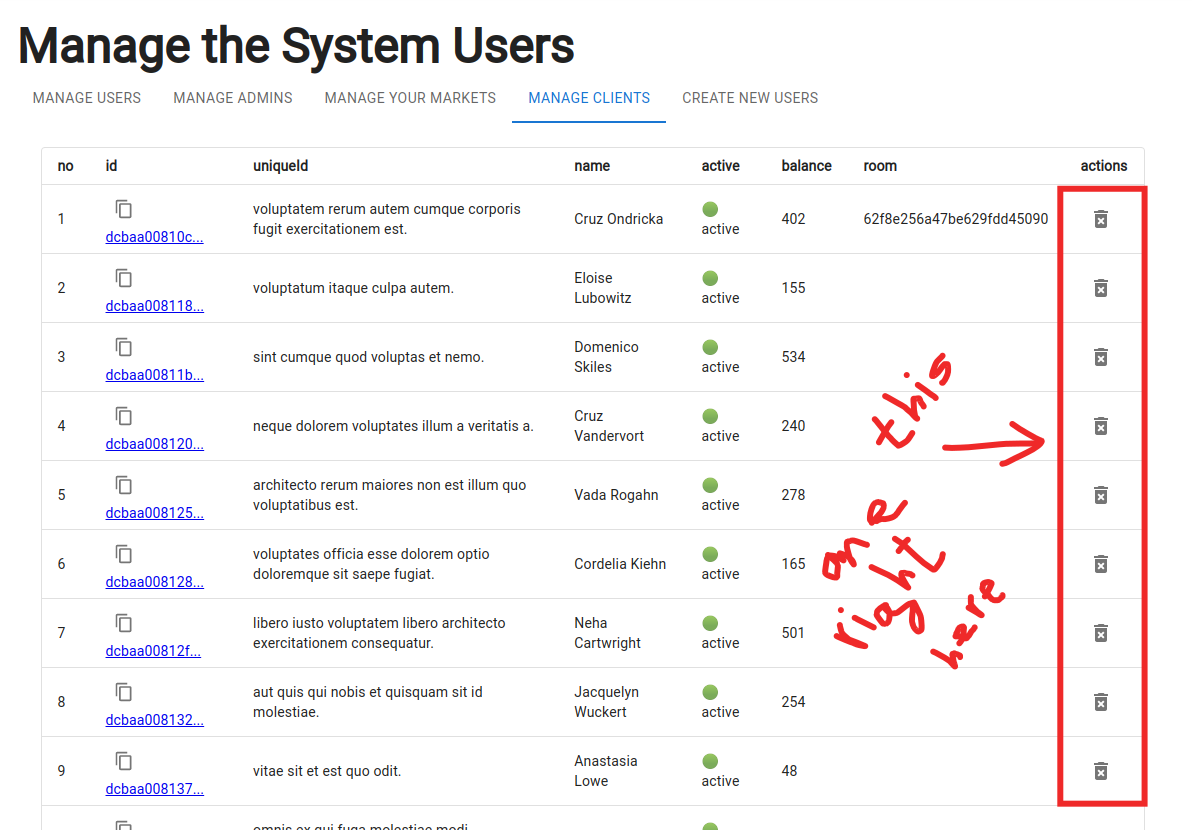Open id link dcbaa00811b...
The image size is (1192, 830).
[154, 375]
